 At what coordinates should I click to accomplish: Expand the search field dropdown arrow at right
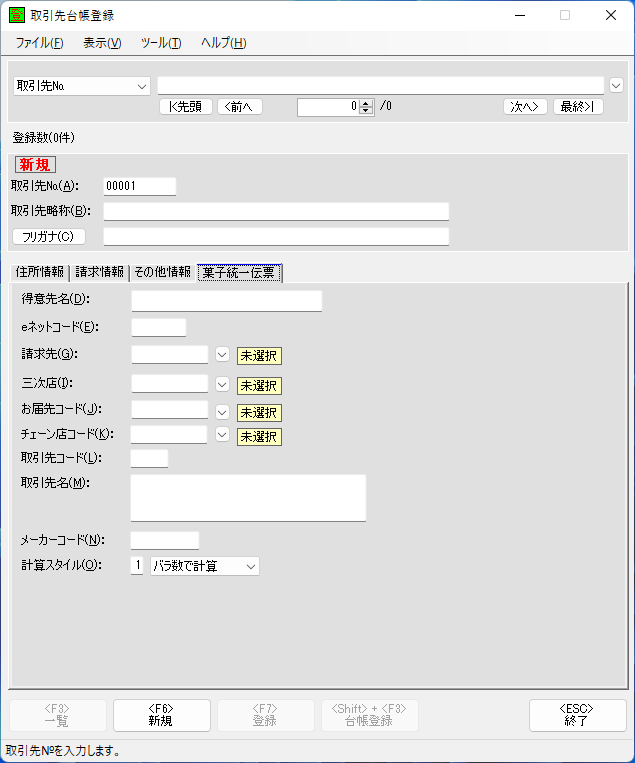pyautogui.click(x=616, y=86)
